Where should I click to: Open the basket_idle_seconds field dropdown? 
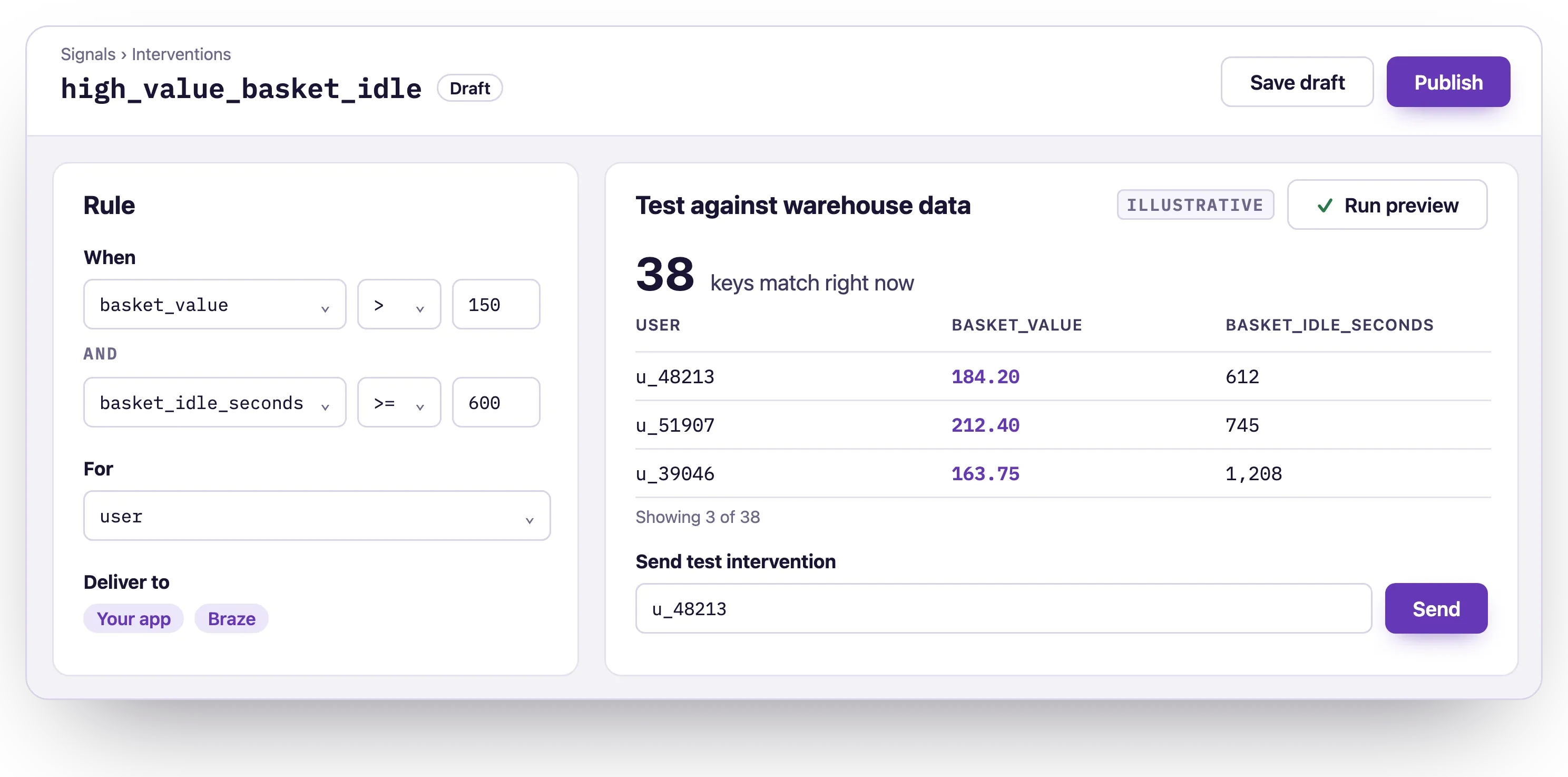pyautogui.click(x=215, y=403)
